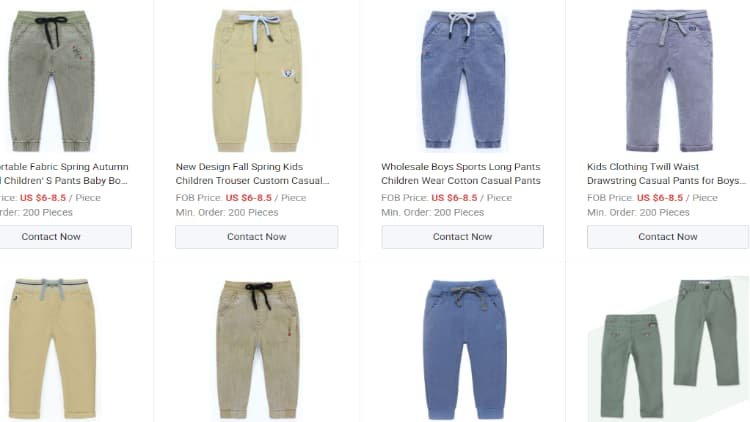Select the 'Children Trouser Custom Casual' title line
The height and width of the screenshot is (422, 750).
[252, 181]
